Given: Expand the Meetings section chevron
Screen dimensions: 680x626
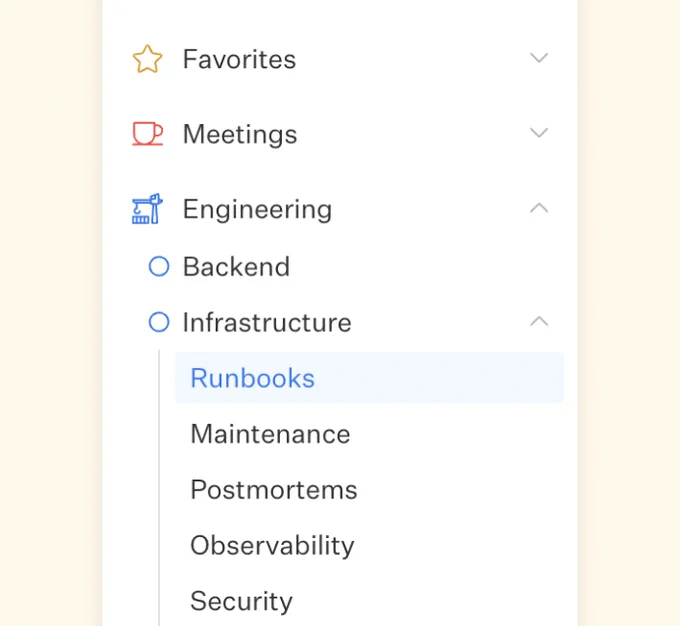Looking at the screenshot, I should pyautogui.click(x=539, y=132).
